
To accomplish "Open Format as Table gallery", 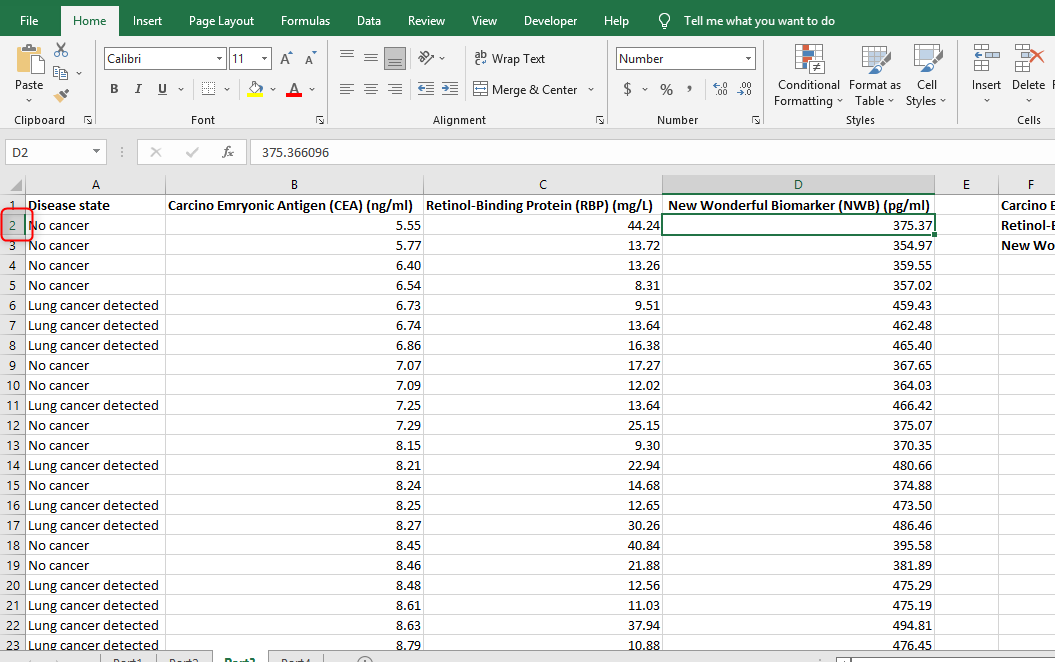I will tap(875, 75).
